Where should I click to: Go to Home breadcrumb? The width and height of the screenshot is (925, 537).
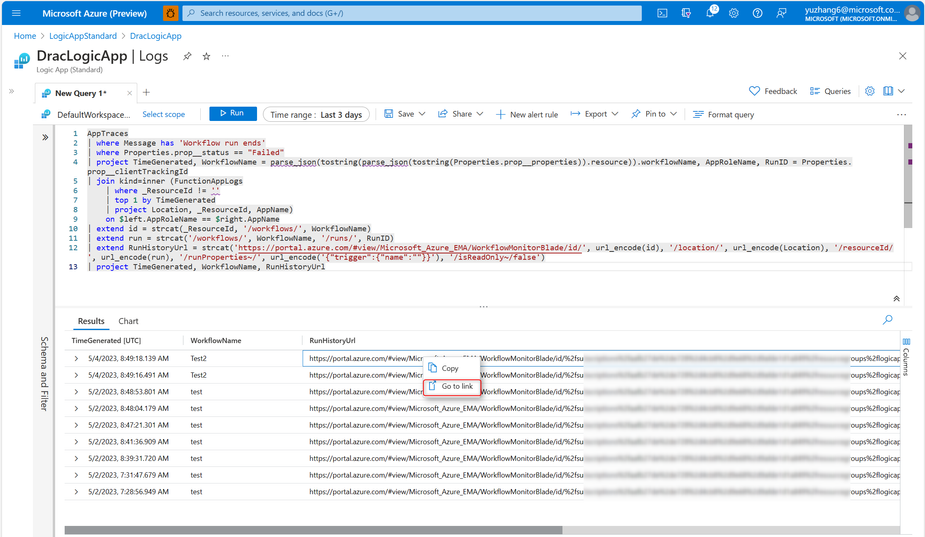[25, 36]
